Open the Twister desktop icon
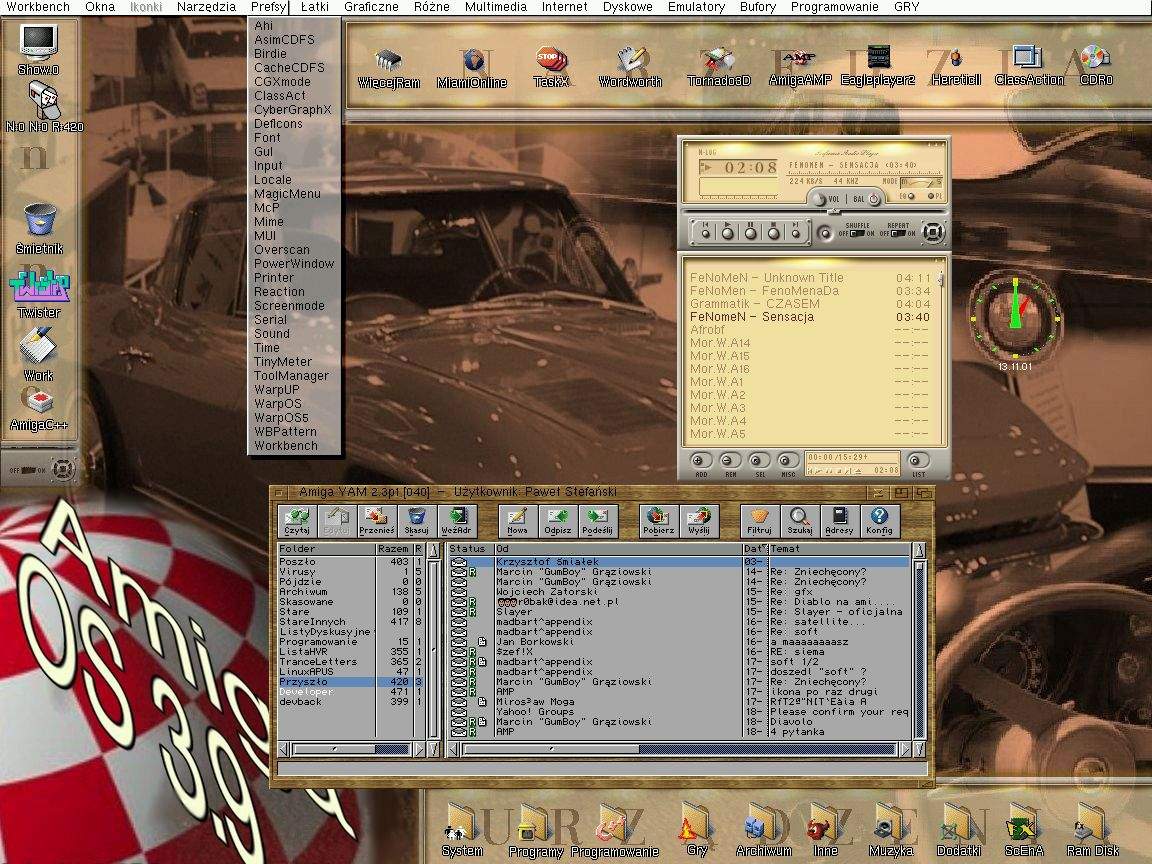Screen dimensions: 1152x864 [39, 295]
